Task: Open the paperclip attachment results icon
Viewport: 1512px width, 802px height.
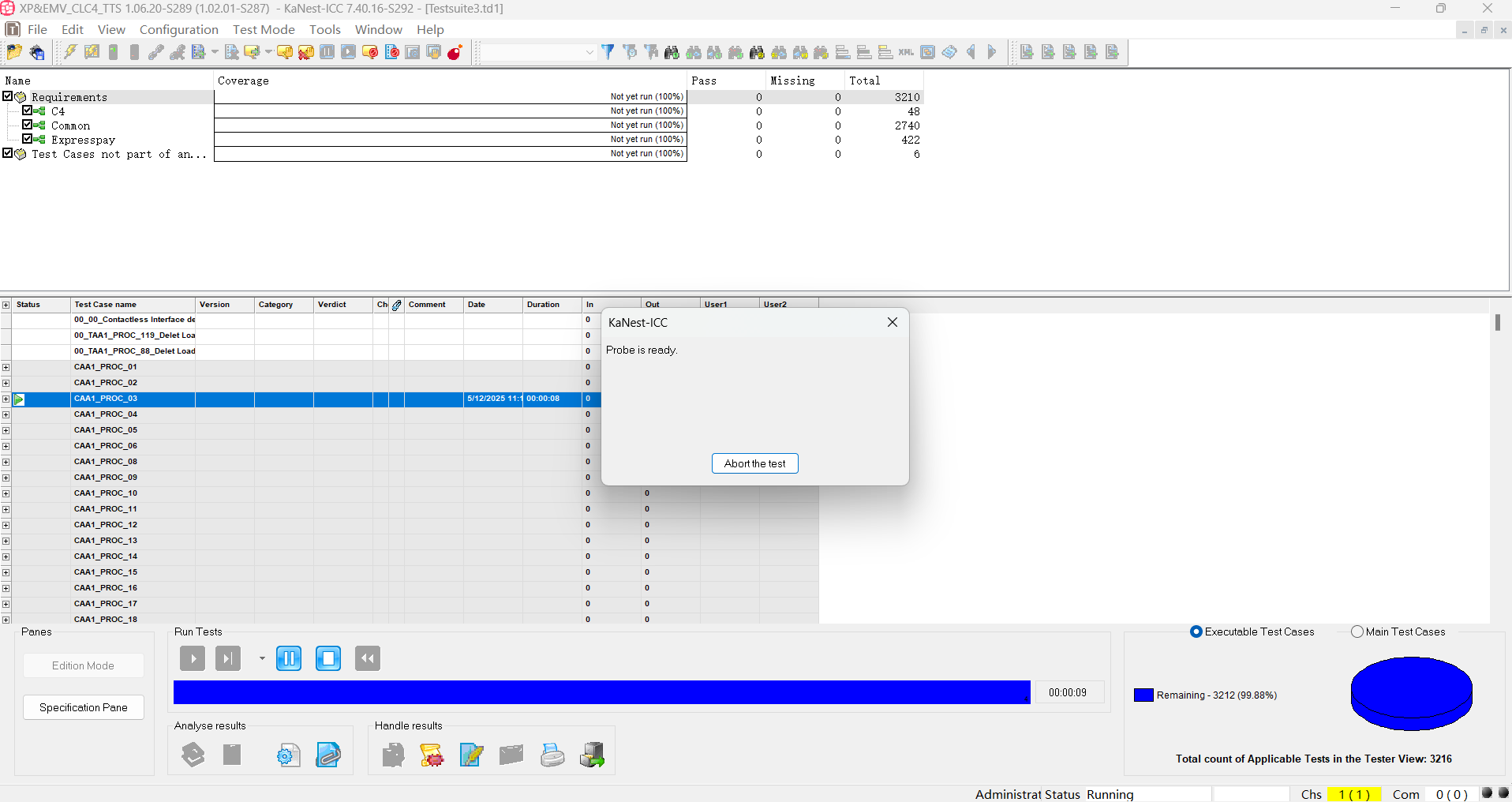Action: point(328,755)
